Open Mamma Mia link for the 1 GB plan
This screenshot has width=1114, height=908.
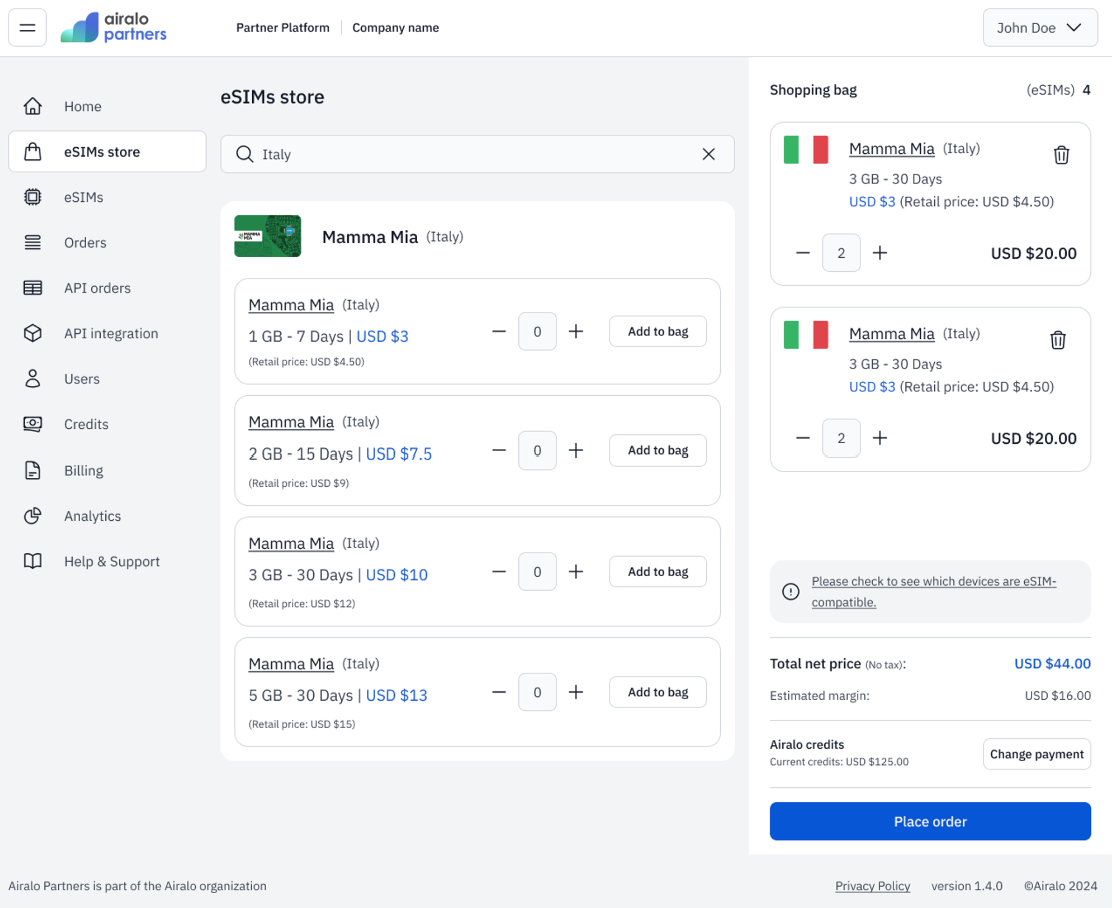[291, 305]
